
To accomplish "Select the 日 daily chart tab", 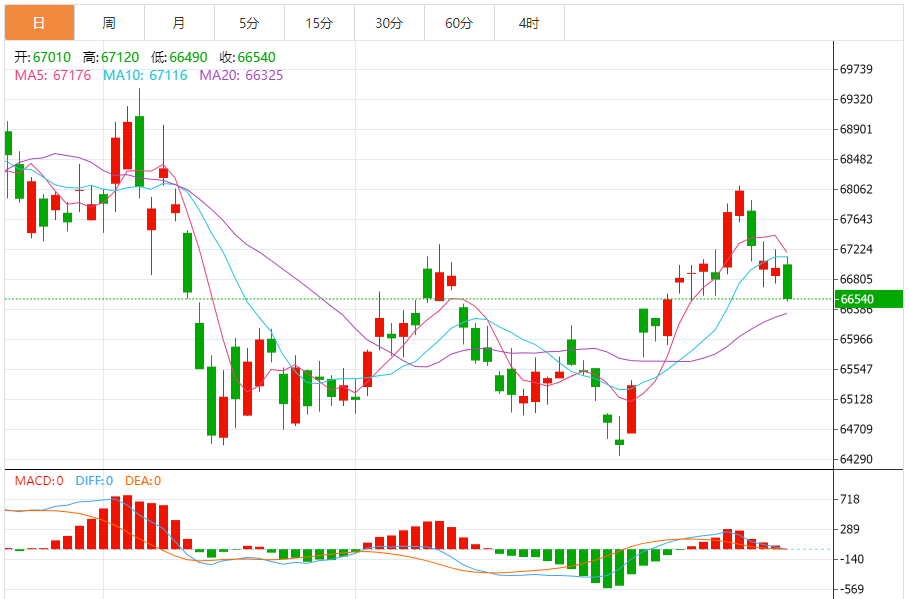I will point(39,23).
